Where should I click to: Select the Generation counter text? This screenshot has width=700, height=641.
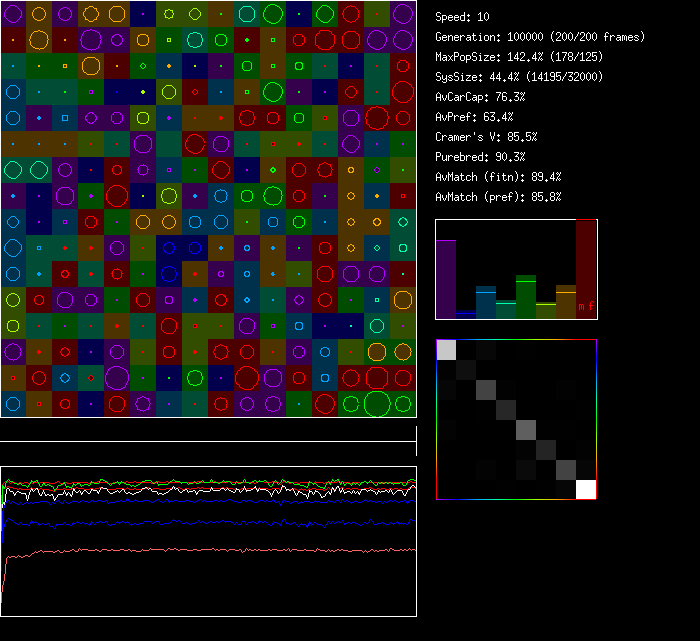539,37
